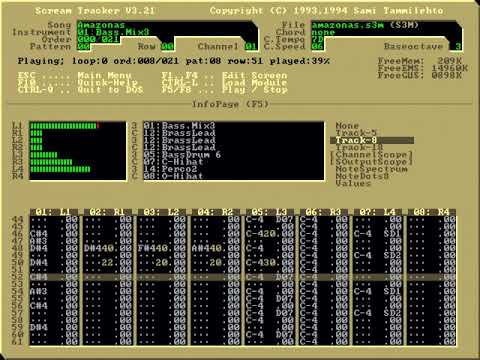
Task: Click C-430 cell in channel 05
Action: point(261,263)
